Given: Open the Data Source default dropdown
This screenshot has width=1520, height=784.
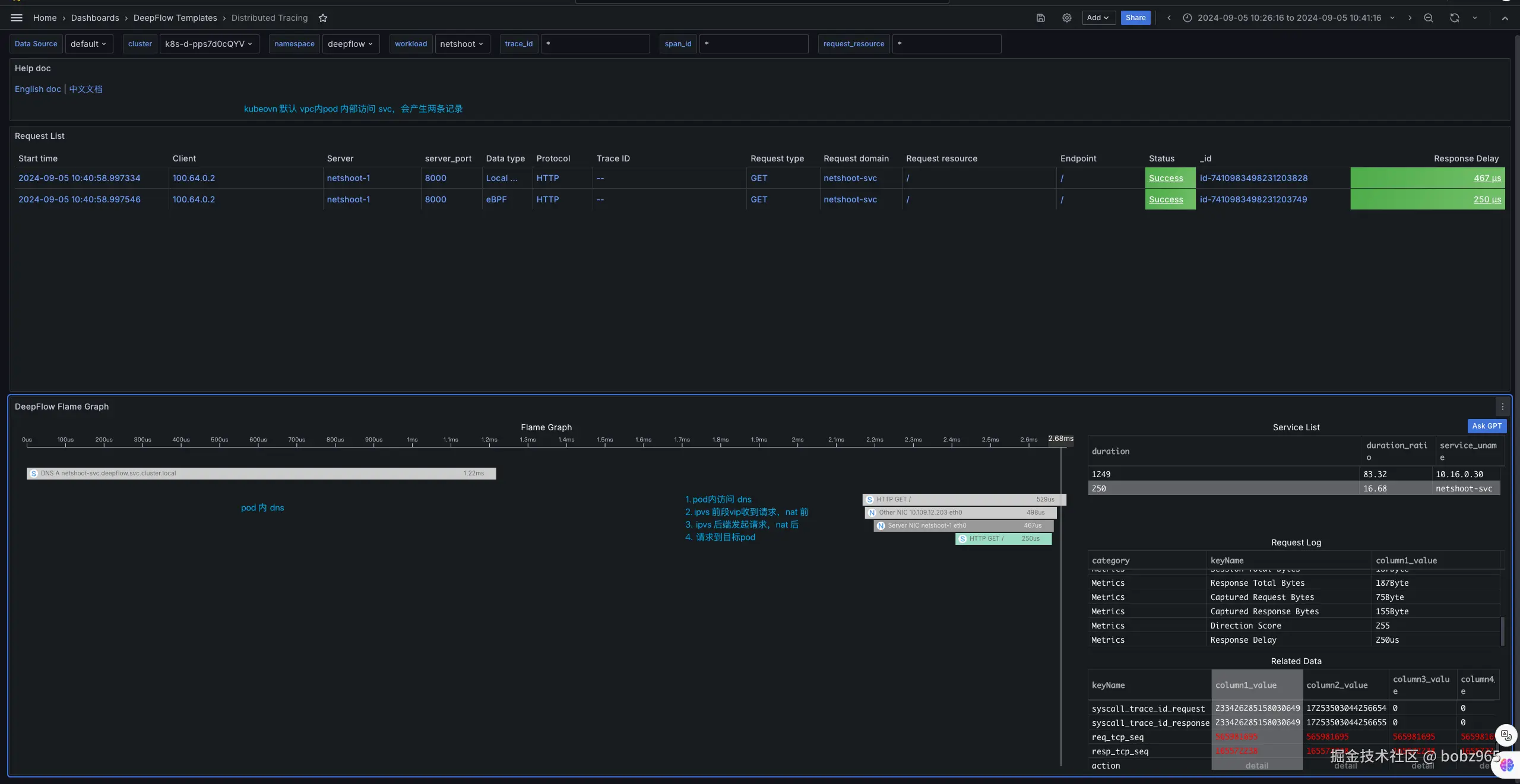Looking at the screenshot, I should 89,44.
